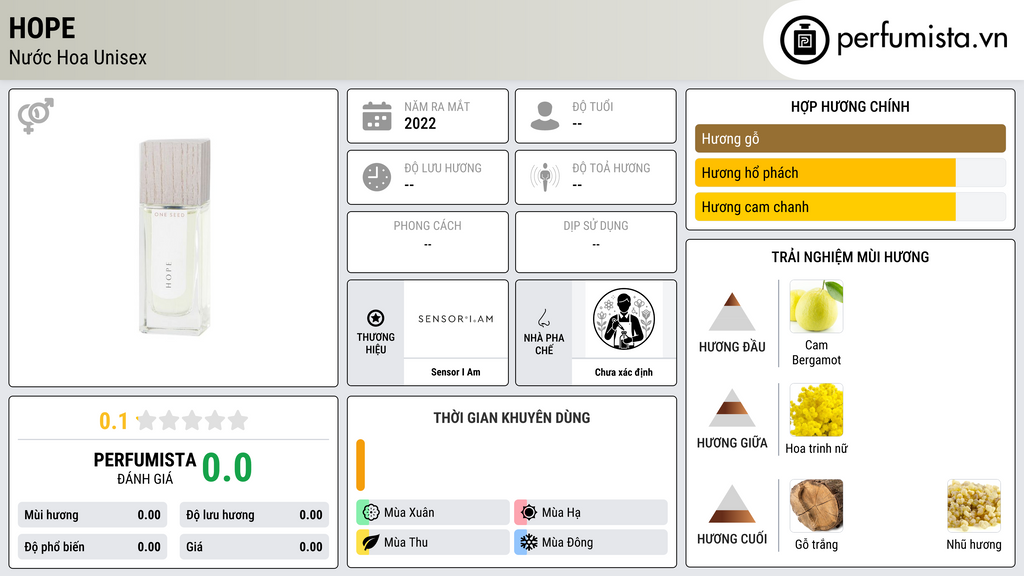Click the Hương Đầu pyramid icon
The image size is (1024, 576).
[732, 312]
